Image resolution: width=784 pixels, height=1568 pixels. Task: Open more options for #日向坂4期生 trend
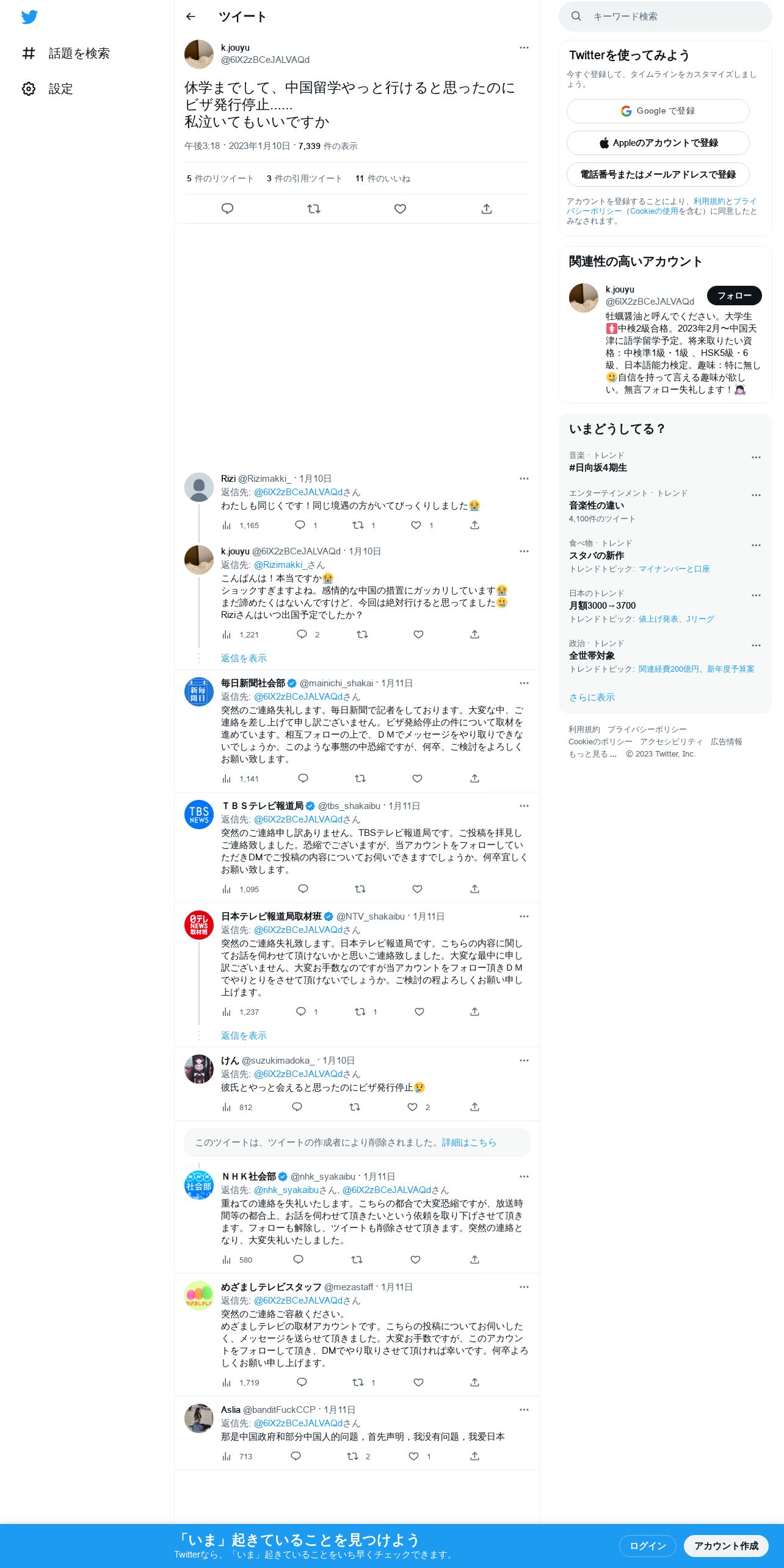point(756,457)
